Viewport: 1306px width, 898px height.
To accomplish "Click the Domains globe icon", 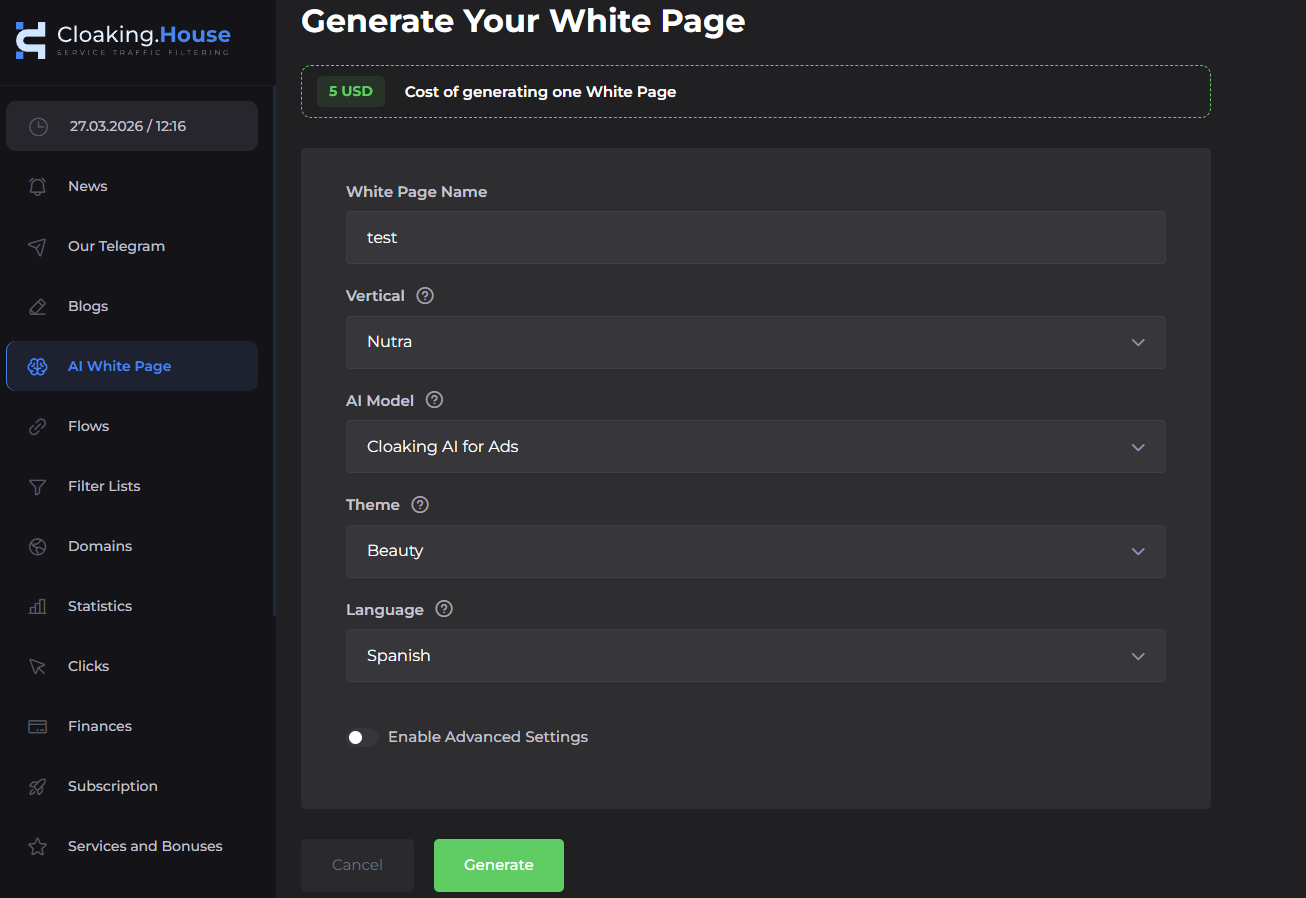I will click(x=37, y=546).
